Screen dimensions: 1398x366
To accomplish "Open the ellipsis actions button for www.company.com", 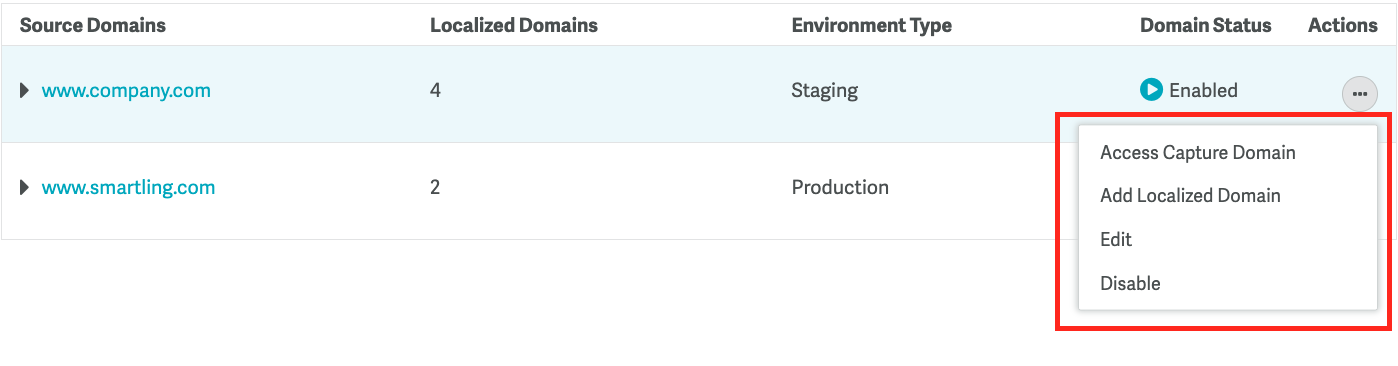I will (x=1359, y=94).
